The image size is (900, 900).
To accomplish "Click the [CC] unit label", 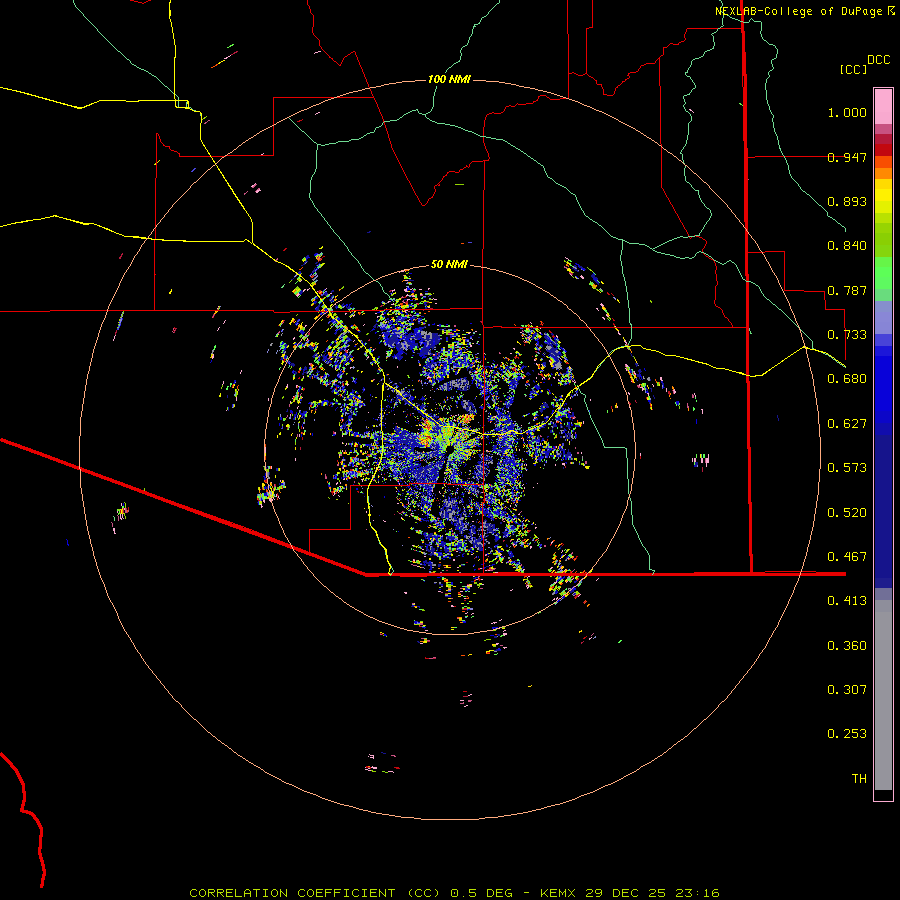I will pos(854,70).
